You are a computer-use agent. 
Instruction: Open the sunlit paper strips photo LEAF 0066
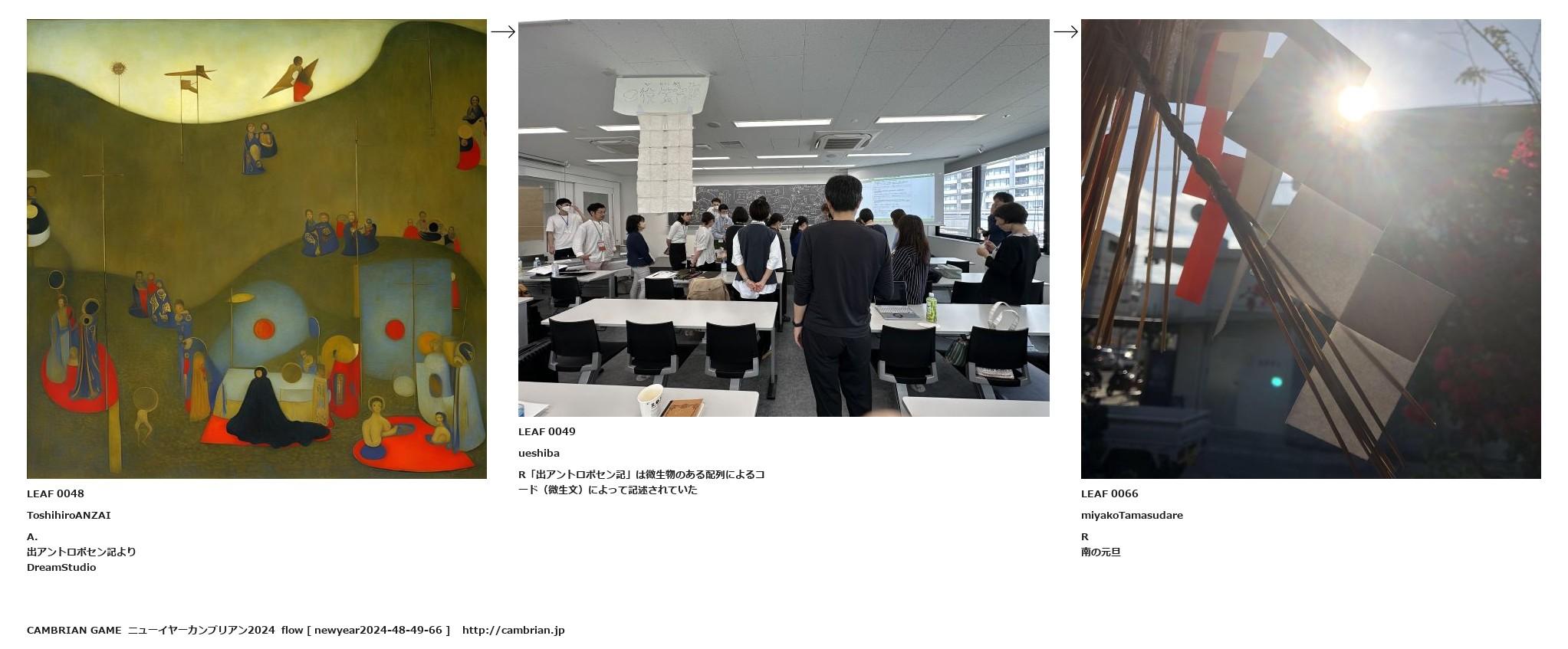(1310, 249)
